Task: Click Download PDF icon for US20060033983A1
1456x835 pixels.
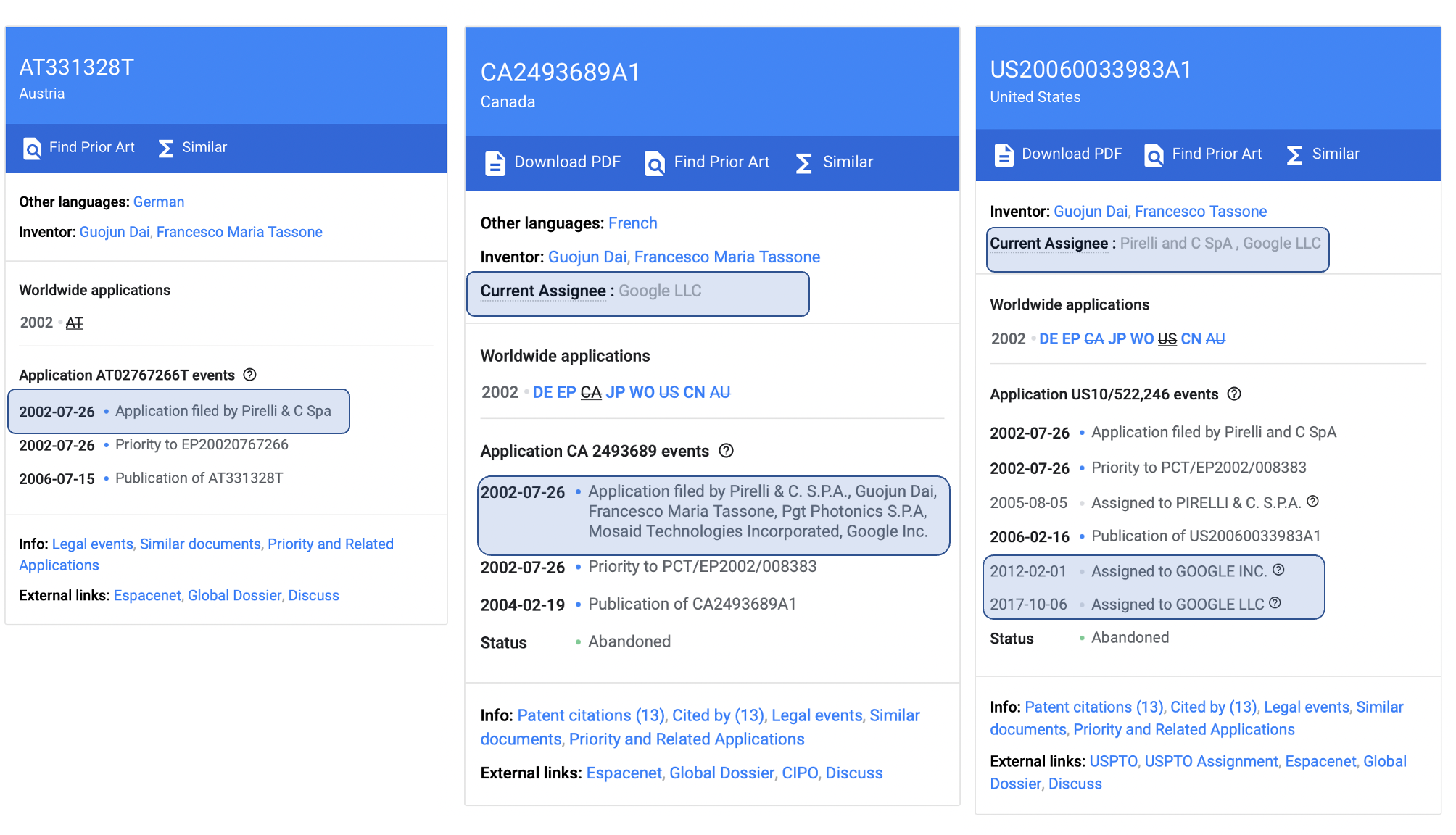Action: 1004,154
